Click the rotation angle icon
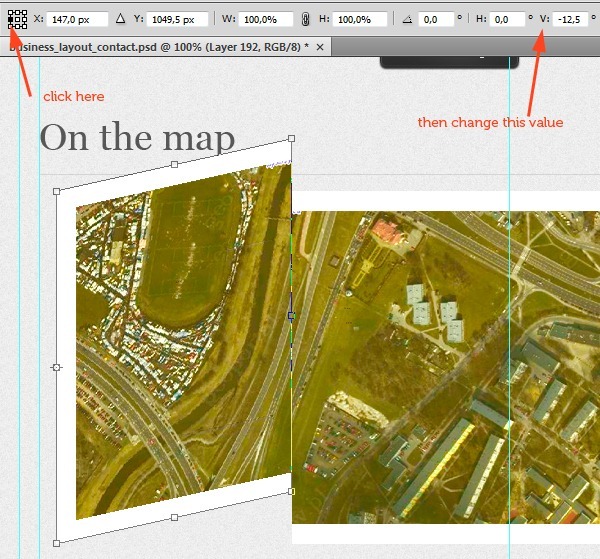The image size is (600, 559). click(x=405, y=19)
